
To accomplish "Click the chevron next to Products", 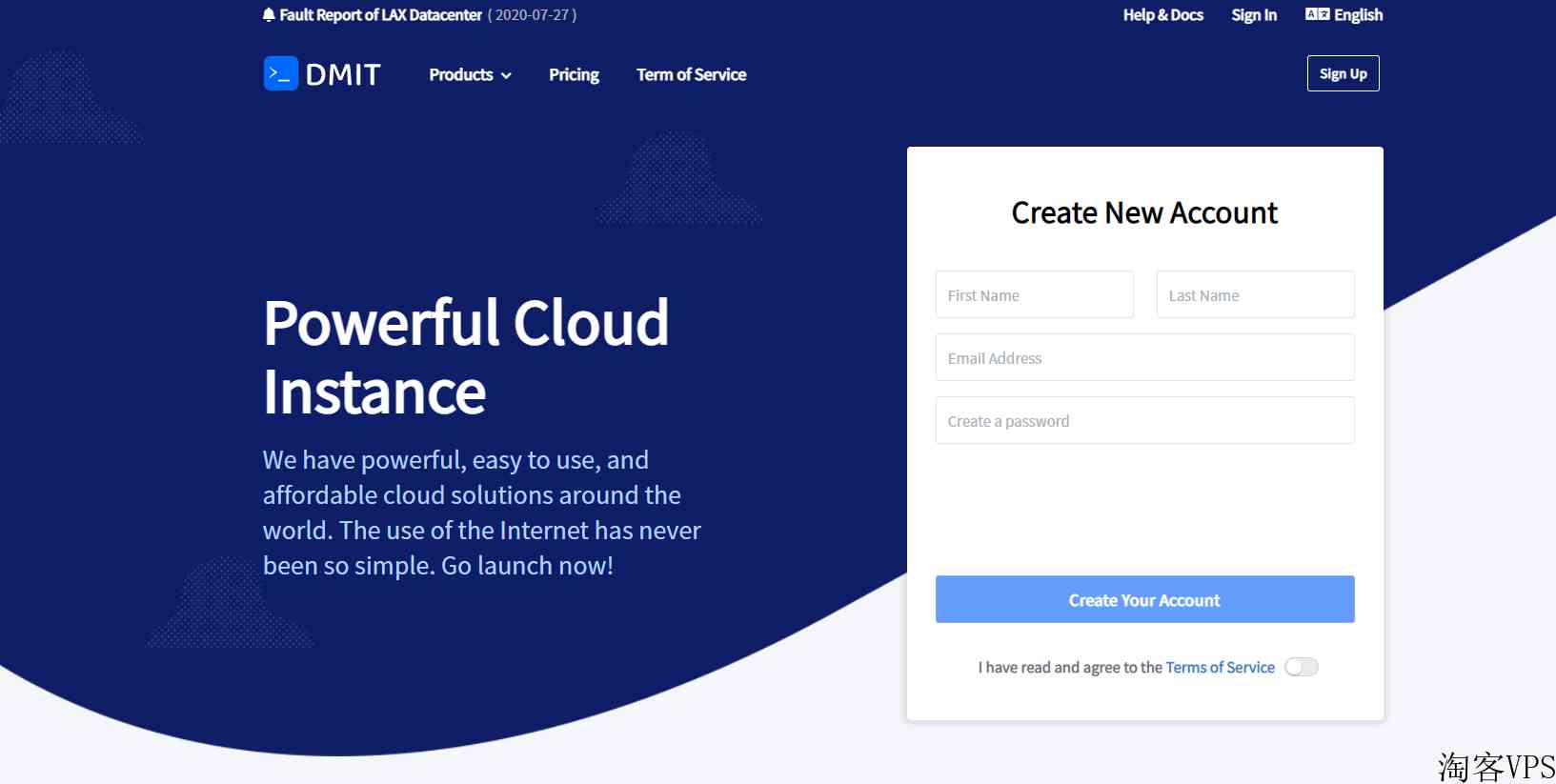I will pyautogui.click(x=506, y=75).
